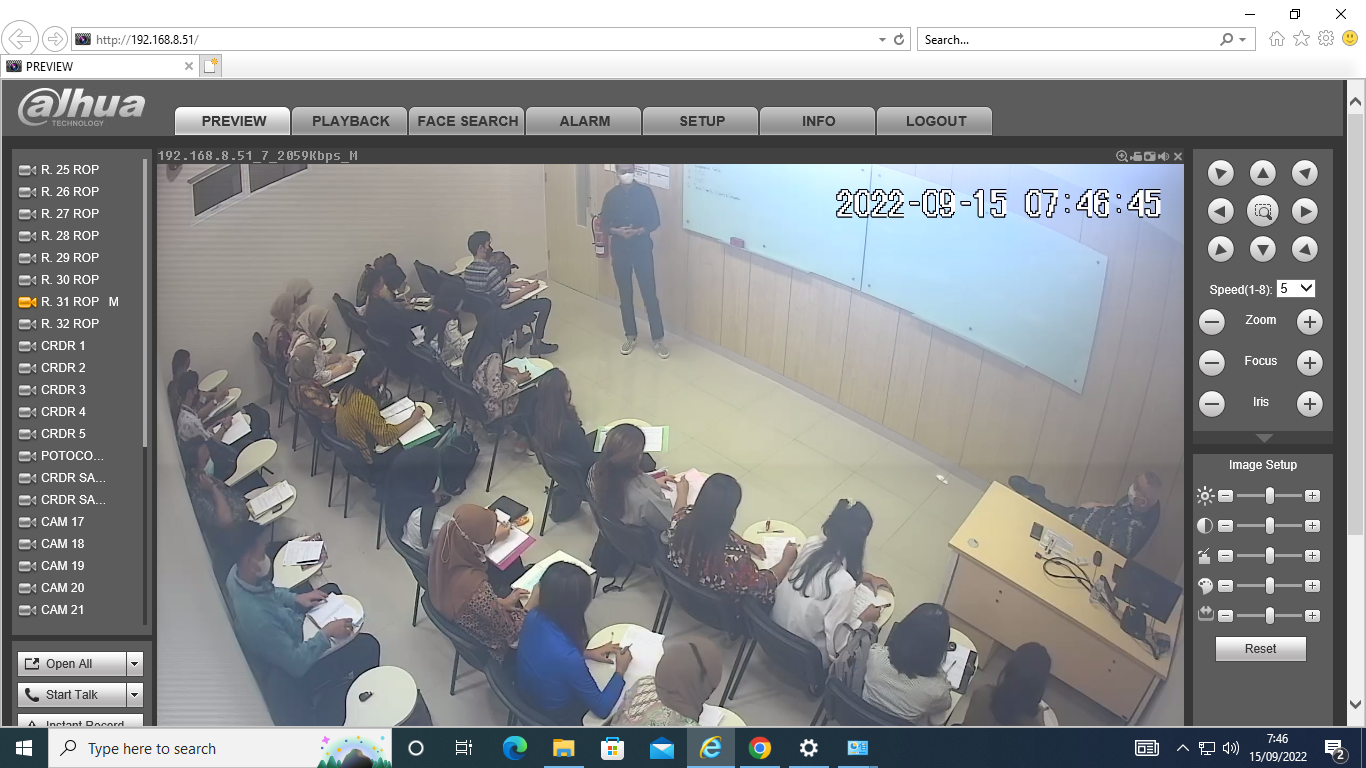1366x768 pixels.
Task: Increase Focus with the plus button
Action: (1310, 363)
